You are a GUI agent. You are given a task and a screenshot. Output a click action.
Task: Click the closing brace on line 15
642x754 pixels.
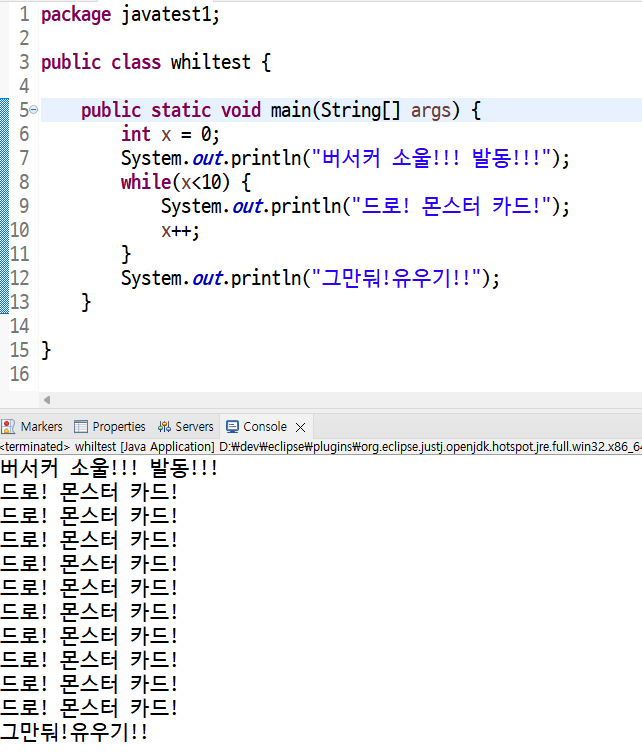[x=46, y=350]
